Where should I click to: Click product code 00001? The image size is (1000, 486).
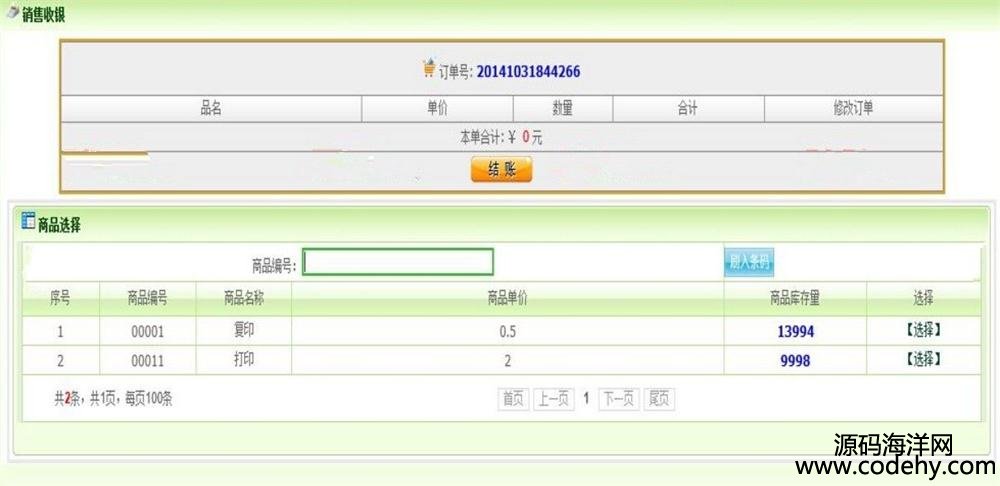(x=147, y=332)
